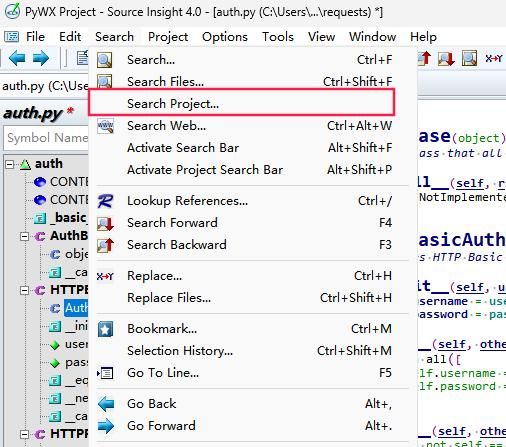Open the Edit menu
Screen dimensions: 506x447
70,37
